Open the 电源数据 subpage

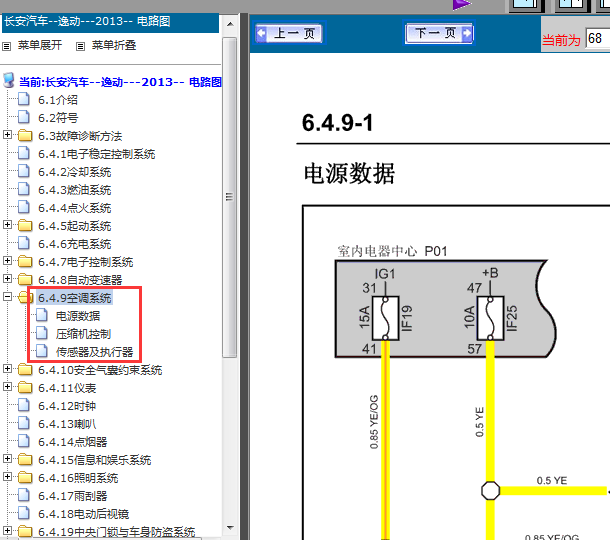click(78, 316)
